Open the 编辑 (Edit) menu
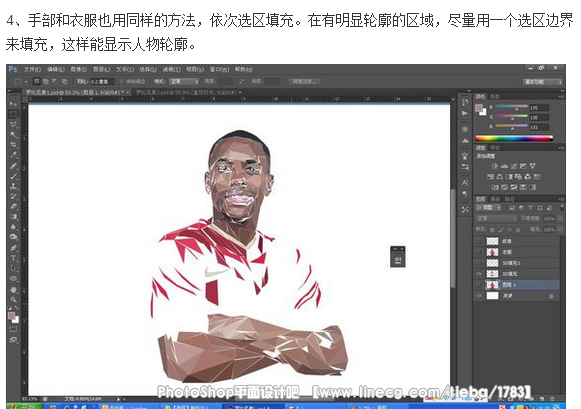This screenshot has width=581, height=409. click(56, 69)
